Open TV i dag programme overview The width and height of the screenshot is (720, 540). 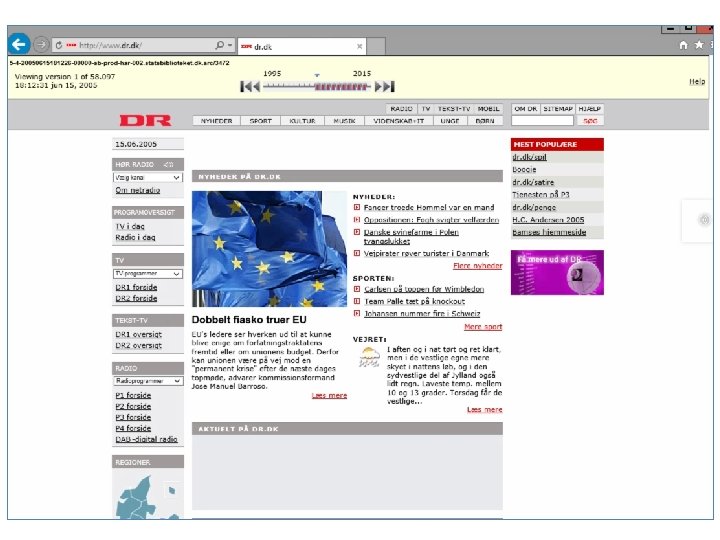coord(129,226)
